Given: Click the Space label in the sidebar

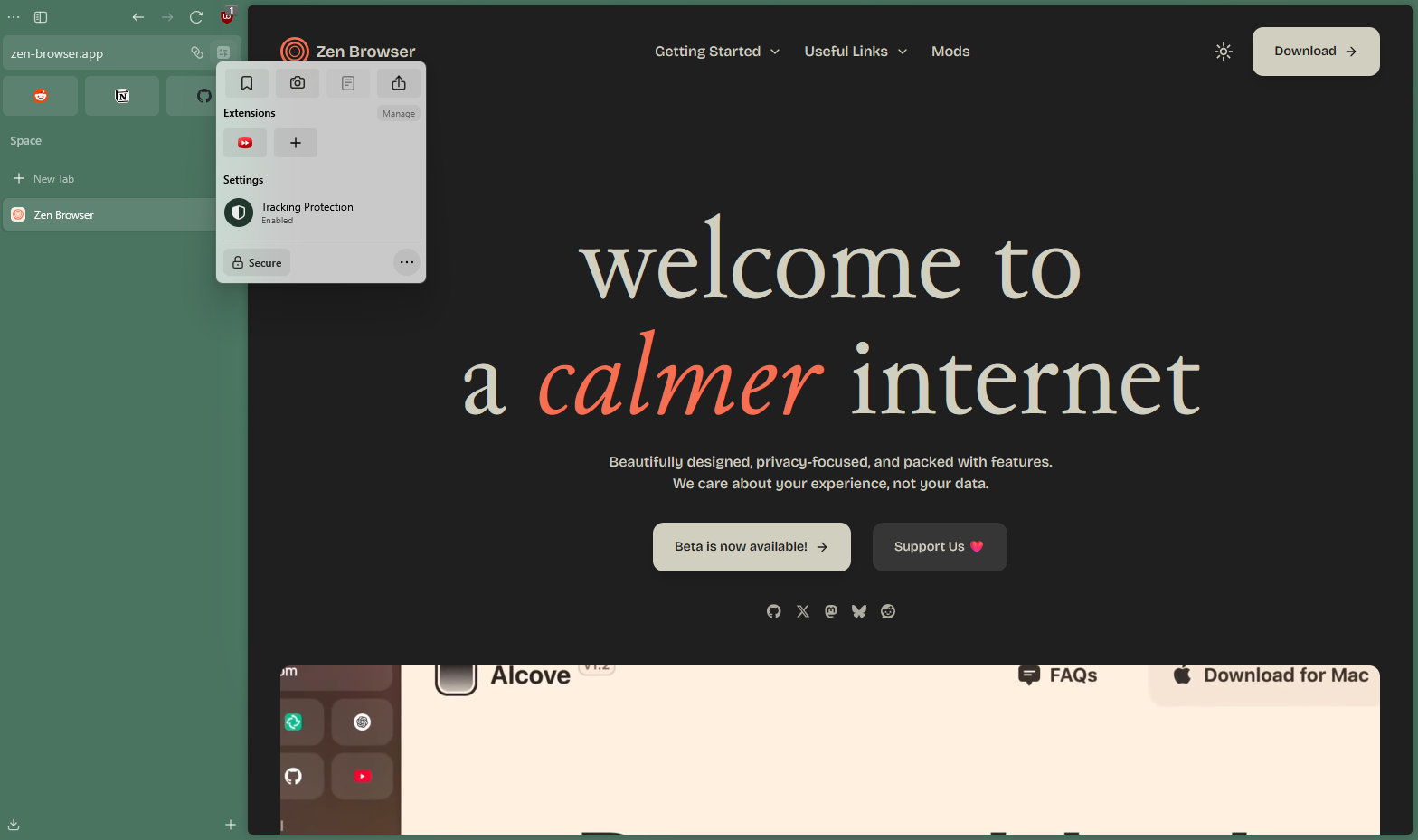Looking at the screenshot, I should [x=26, y=141].
